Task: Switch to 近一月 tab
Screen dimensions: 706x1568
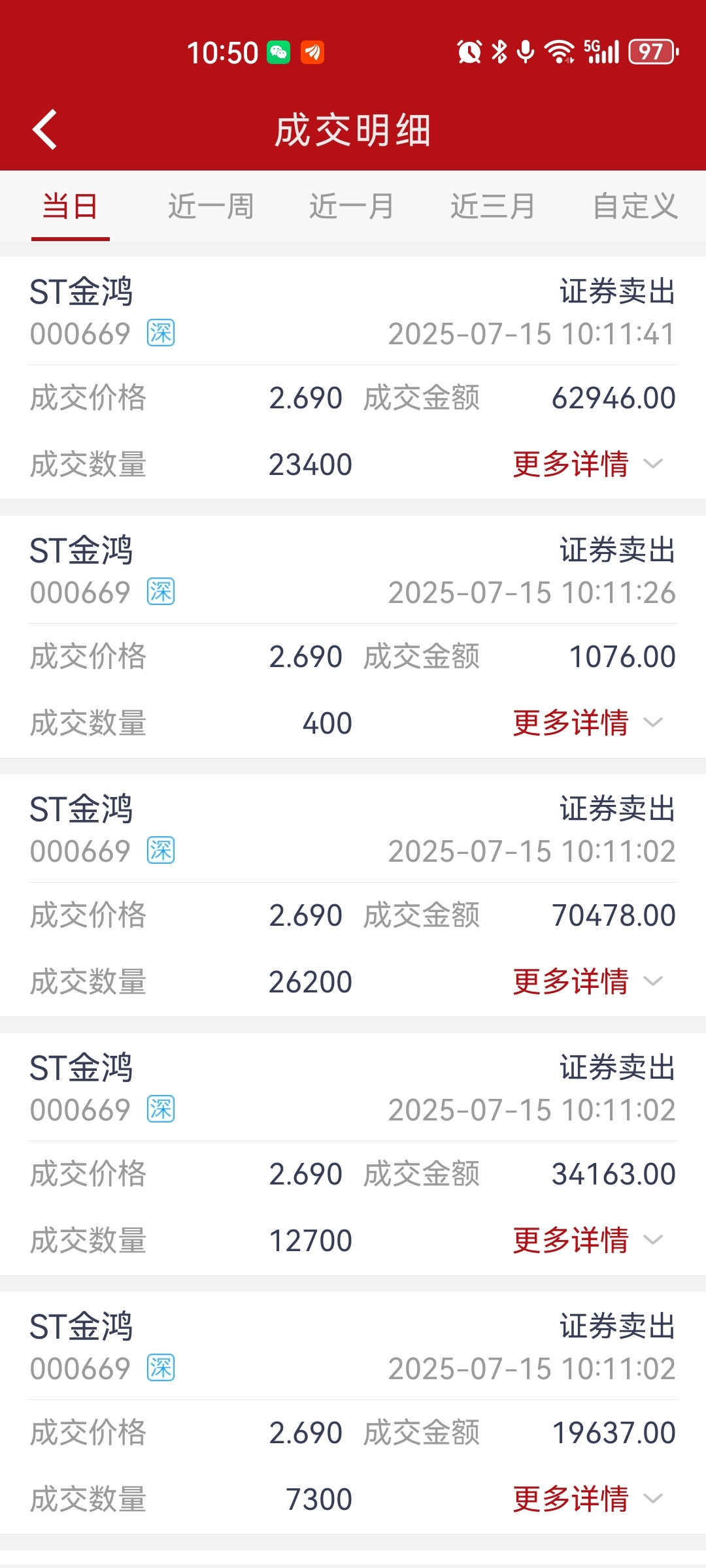Action: coord(352,206)
